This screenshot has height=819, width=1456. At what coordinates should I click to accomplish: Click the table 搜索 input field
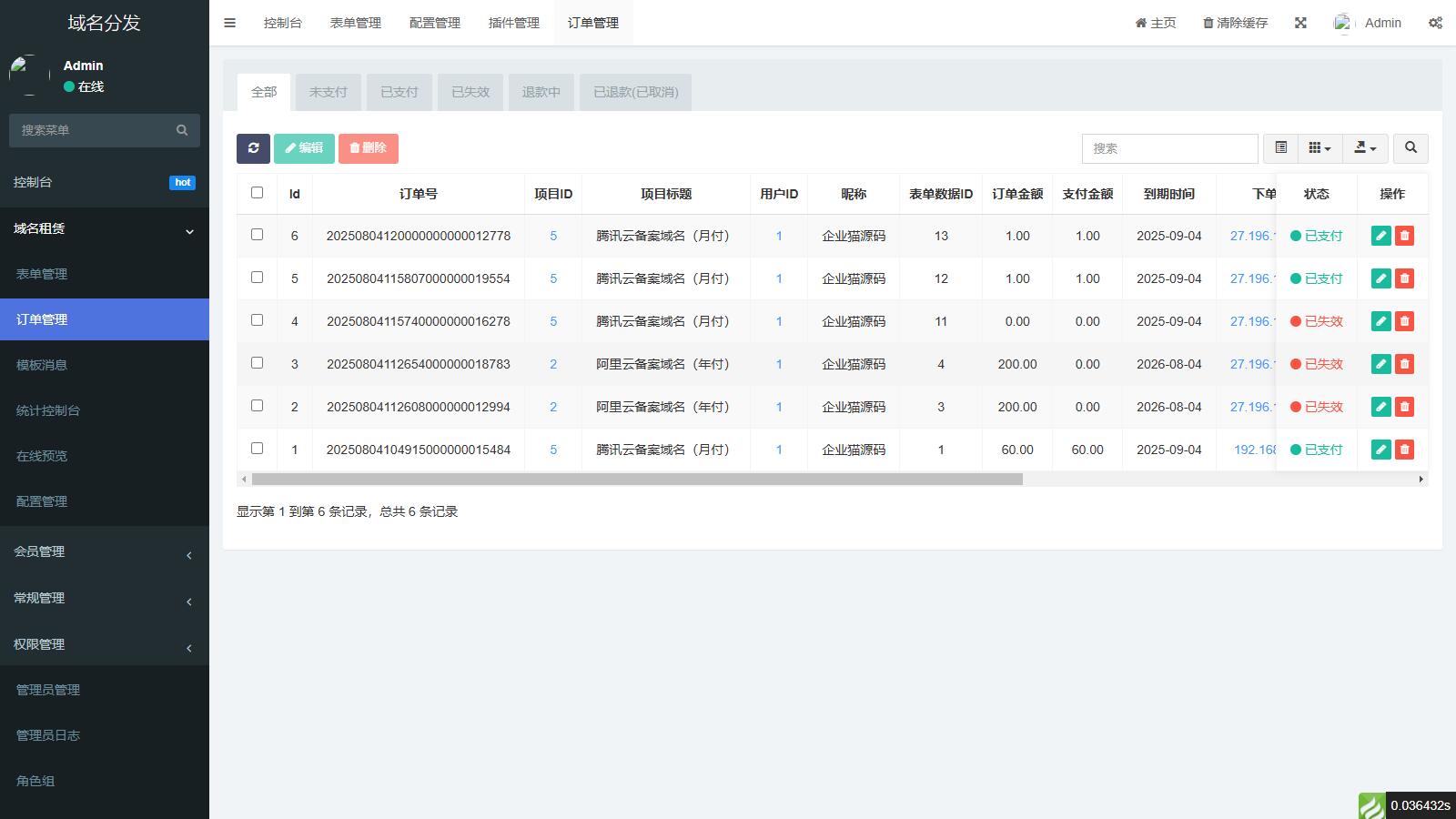tap(1169, 148)
